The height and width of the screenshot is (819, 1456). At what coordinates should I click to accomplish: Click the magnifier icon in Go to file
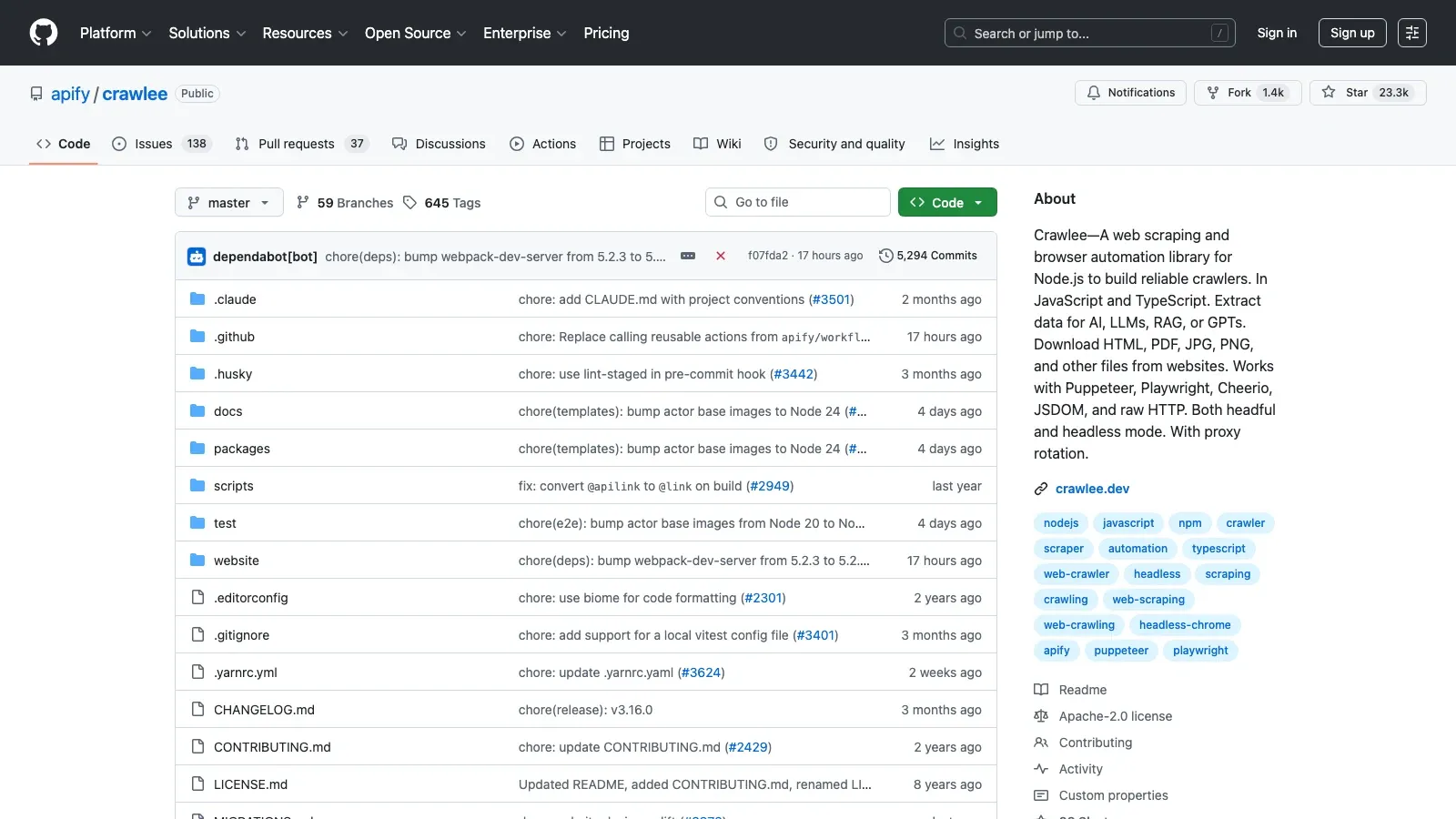pyautogui.click(x=721, y=202)
